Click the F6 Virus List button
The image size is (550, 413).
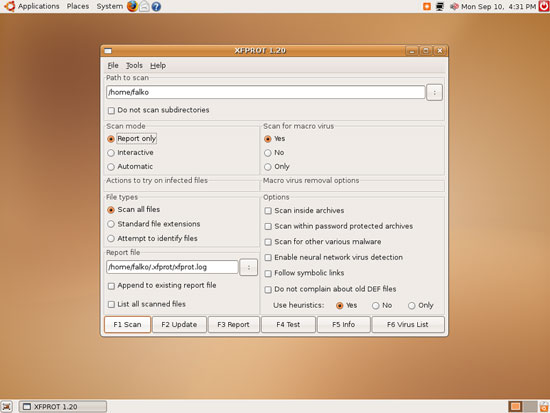[x=408, y=325]
